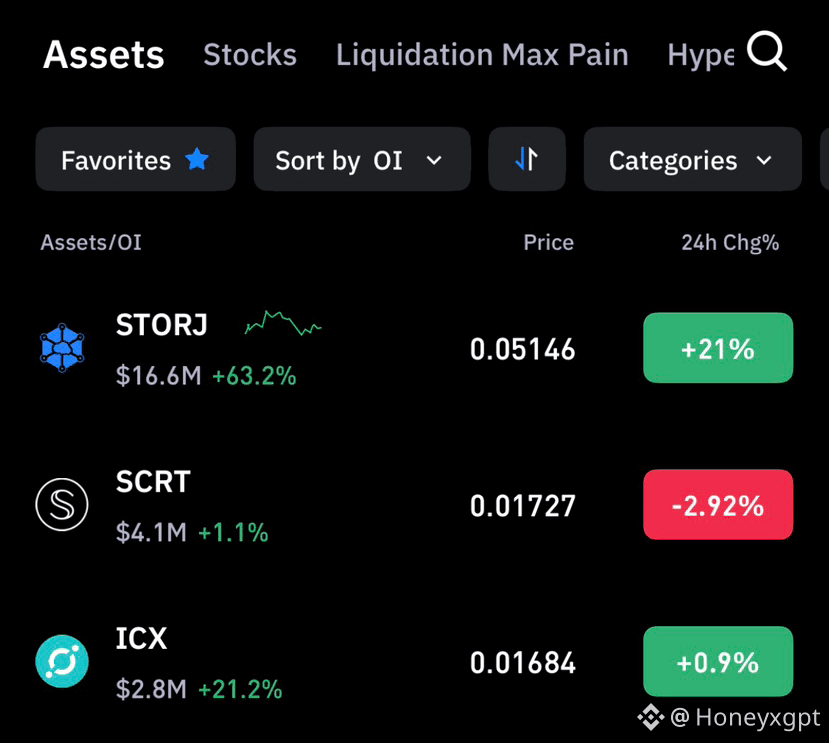This screenshot has width=829, height=743.
Task: Open the Liquidation Max Pain tab
Action: tap(482, 54)
